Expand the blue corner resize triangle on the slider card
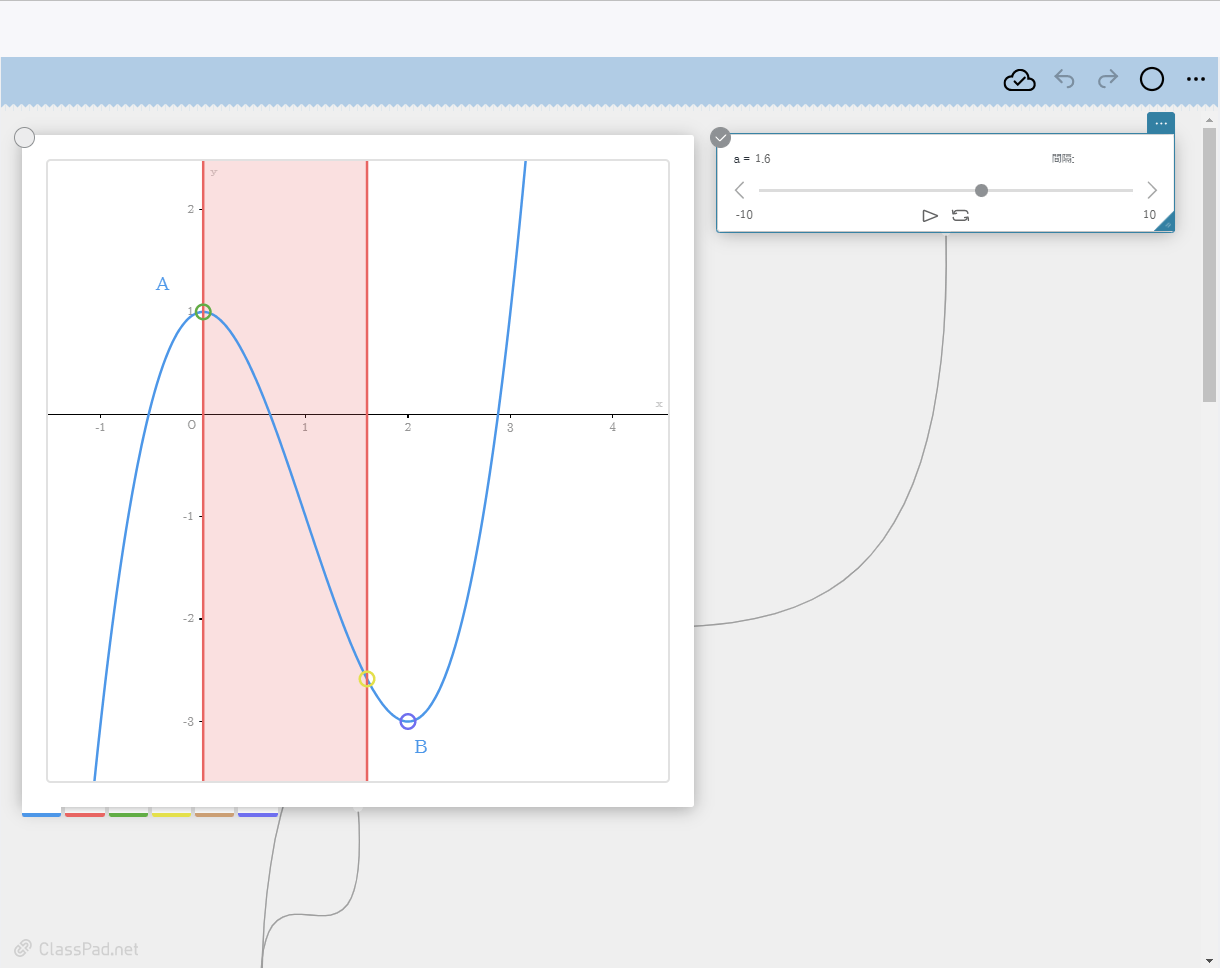 pyautogui.click(x=1166, y=226)
